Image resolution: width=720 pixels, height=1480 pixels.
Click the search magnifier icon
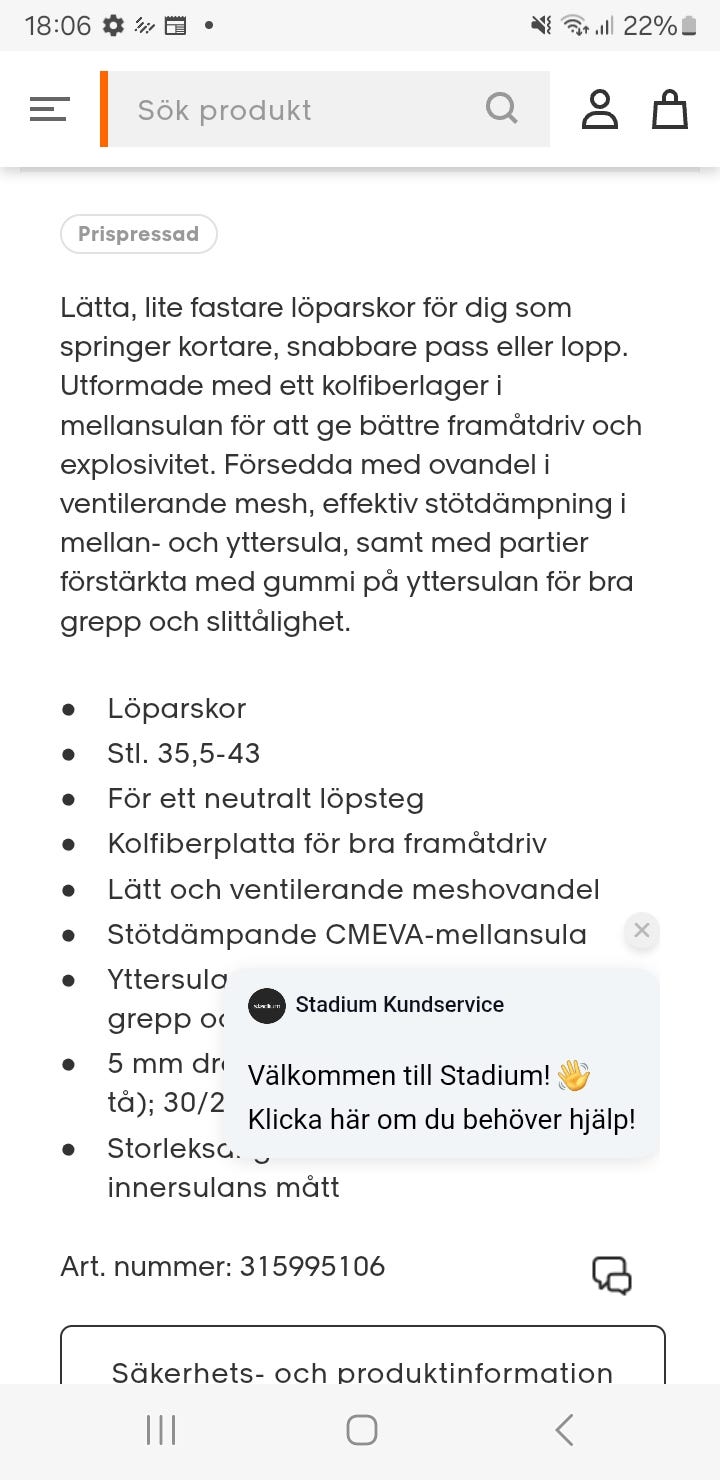[x=501, y=109]
